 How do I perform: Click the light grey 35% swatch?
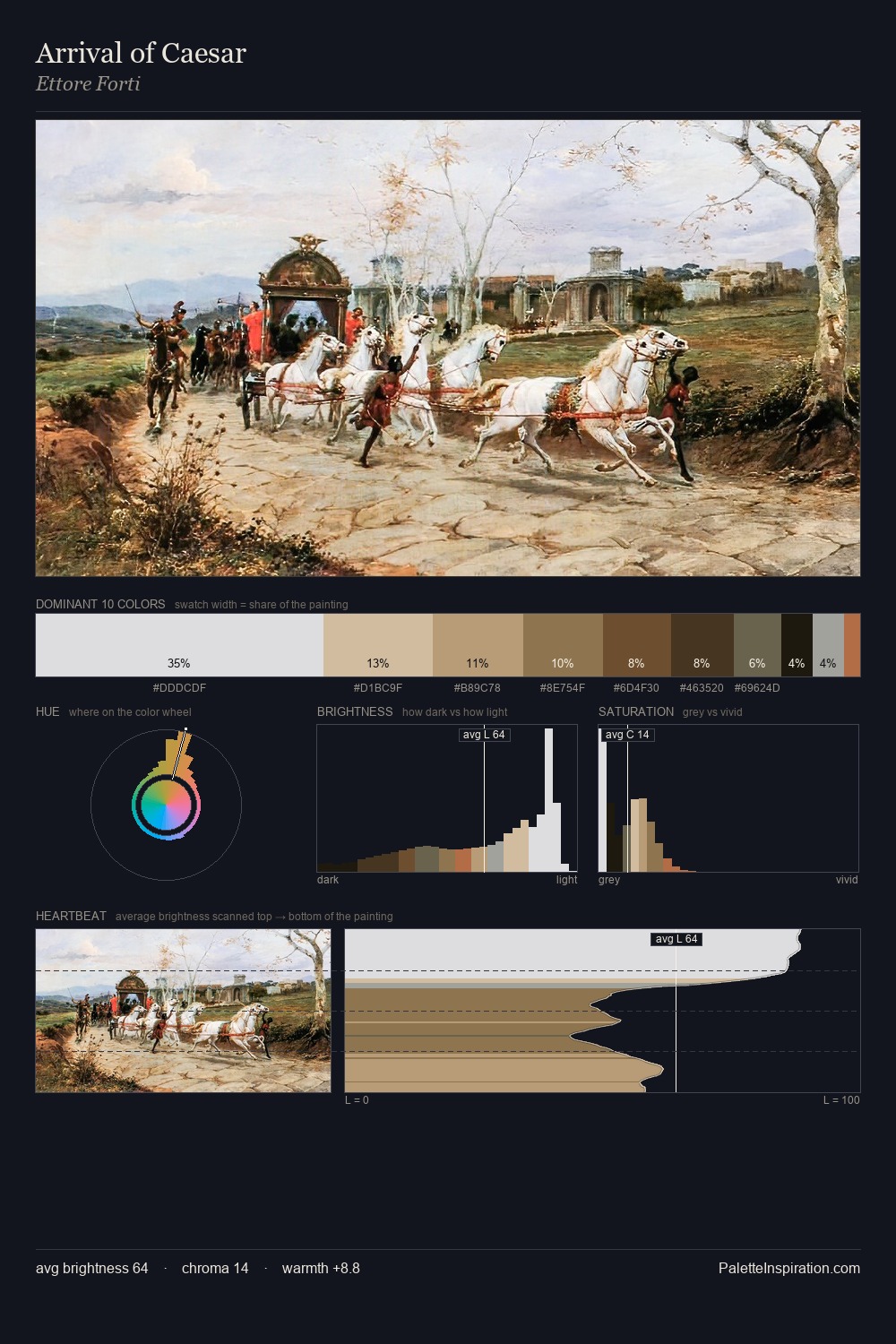click(x=179, y=645)
